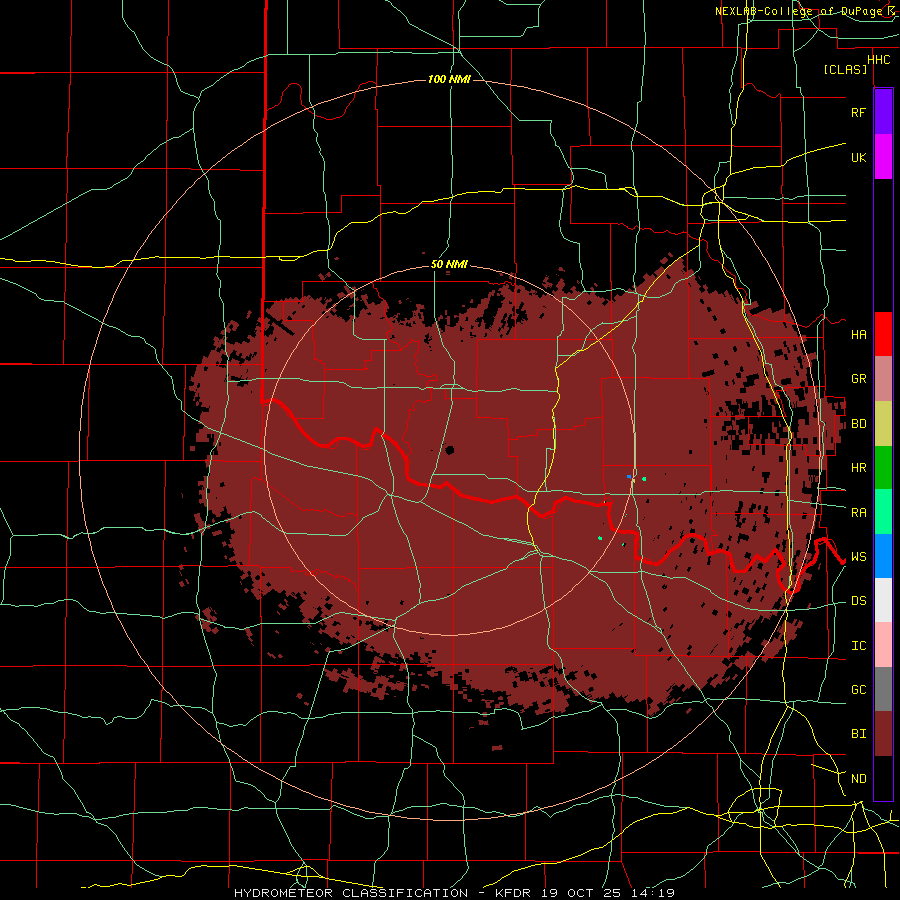The height and width of the screenshot is (900, 900).
Task: Click the "RA" legend label
Action: coord(858,513)
